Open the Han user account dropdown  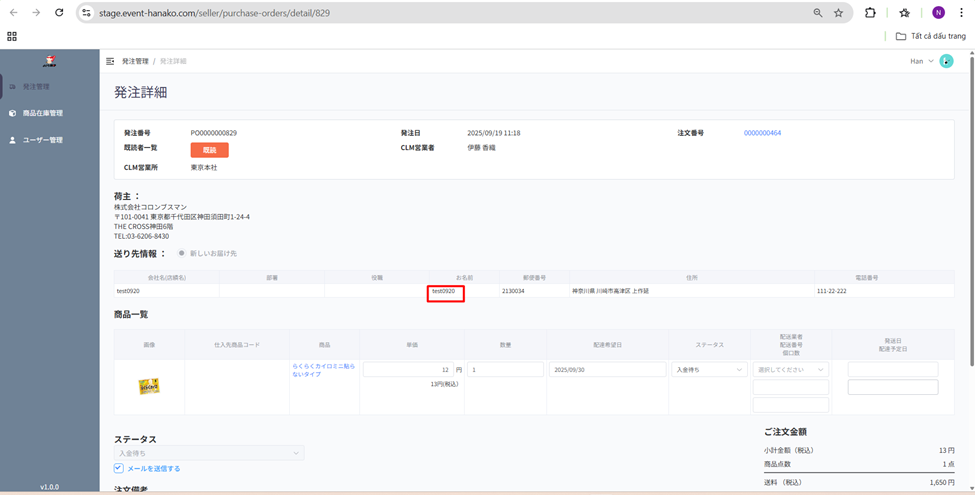coord(921,61)
